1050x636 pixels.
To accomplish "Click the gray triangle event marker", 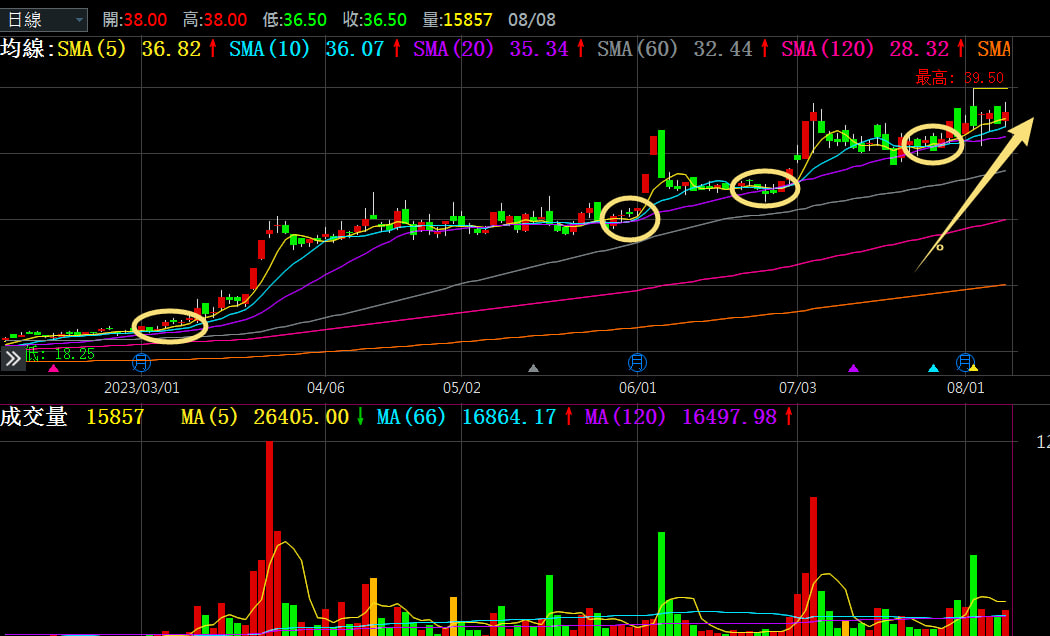I will pos(533,368).
